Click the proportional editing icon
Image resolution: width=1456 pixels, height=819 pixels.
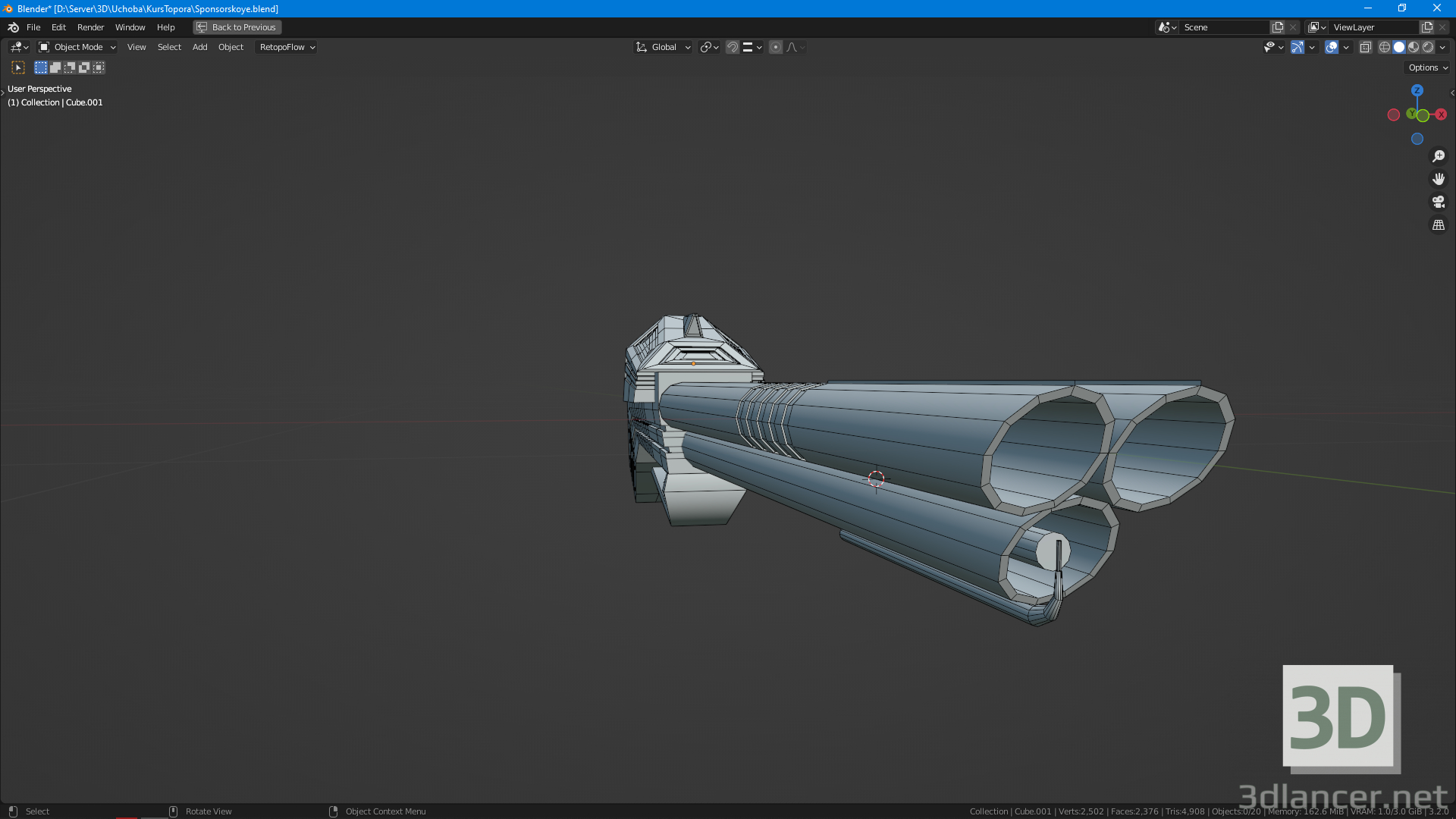pyautogui.click(x=776, y=47)
